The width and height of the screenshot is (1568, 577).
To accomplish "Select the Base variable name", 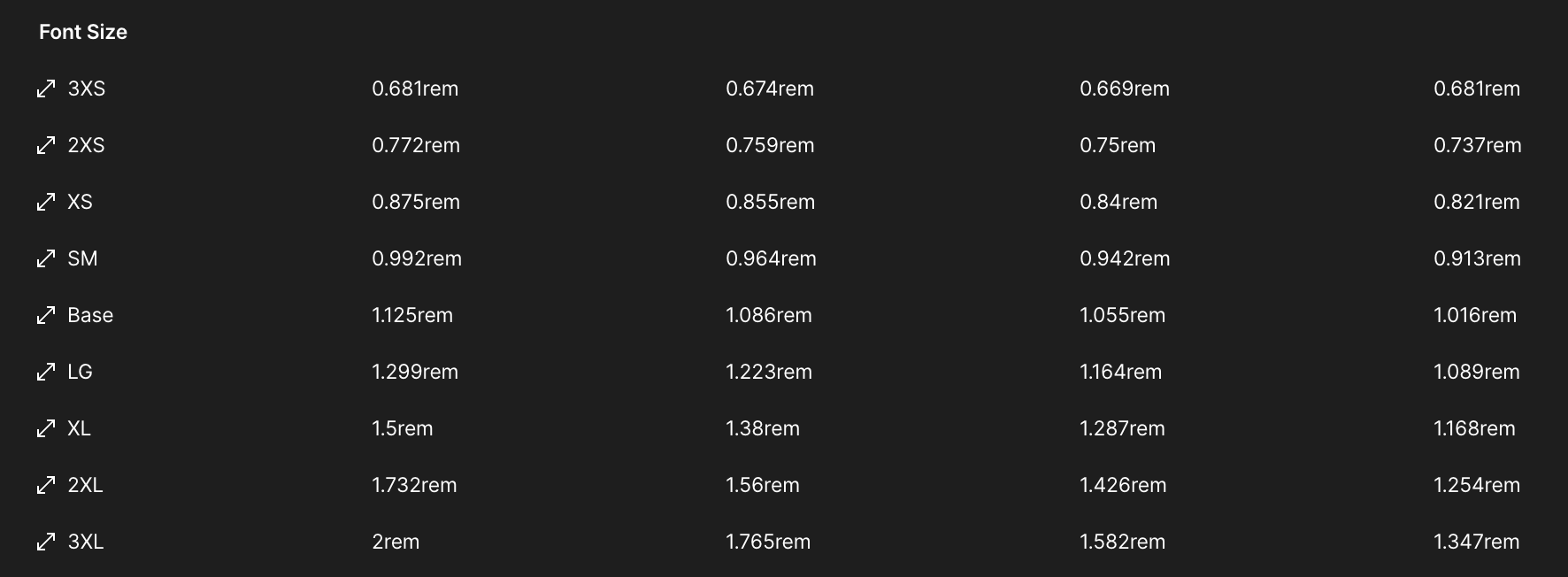I will [90, 315].
